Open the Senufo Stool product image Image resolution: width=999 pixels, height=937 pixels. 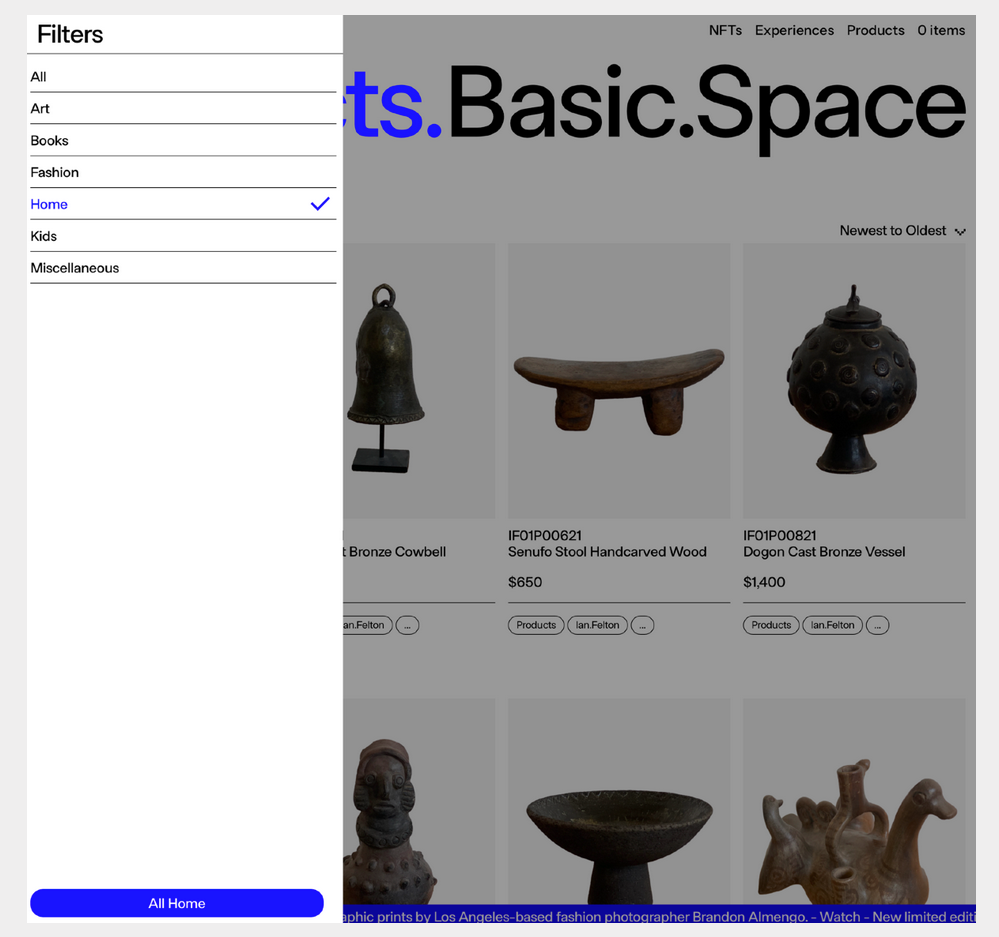(619, 380)
